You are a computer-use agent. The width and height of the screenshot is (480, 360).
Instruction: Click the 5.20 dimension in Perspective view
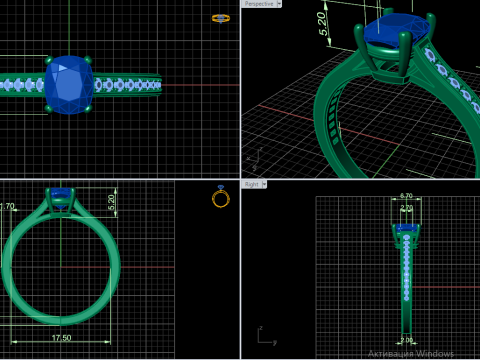tap(322, 24)
